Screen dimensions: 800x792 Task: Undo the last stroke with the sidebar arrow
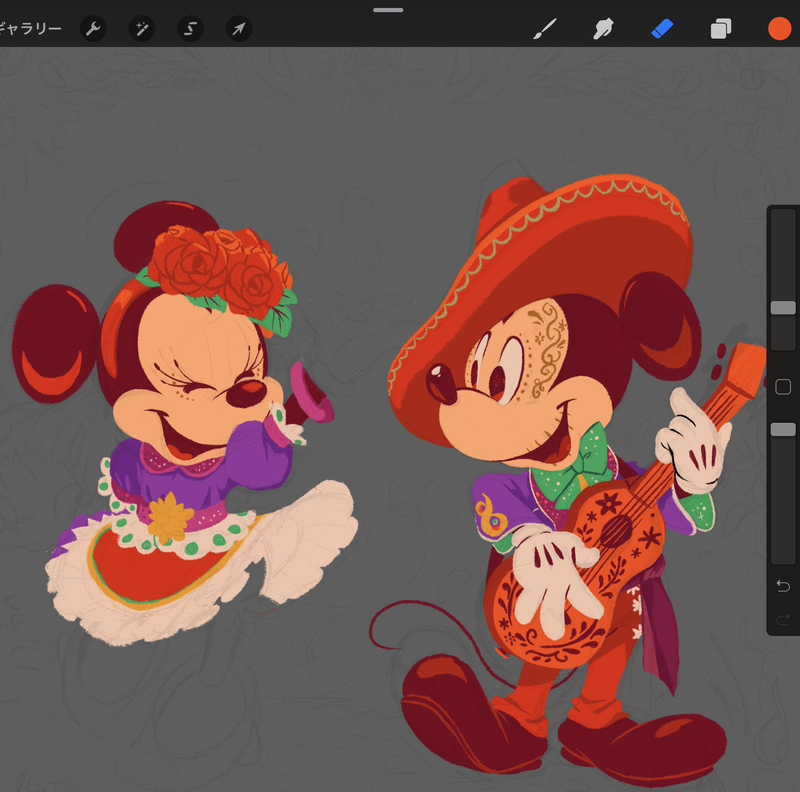783,584
